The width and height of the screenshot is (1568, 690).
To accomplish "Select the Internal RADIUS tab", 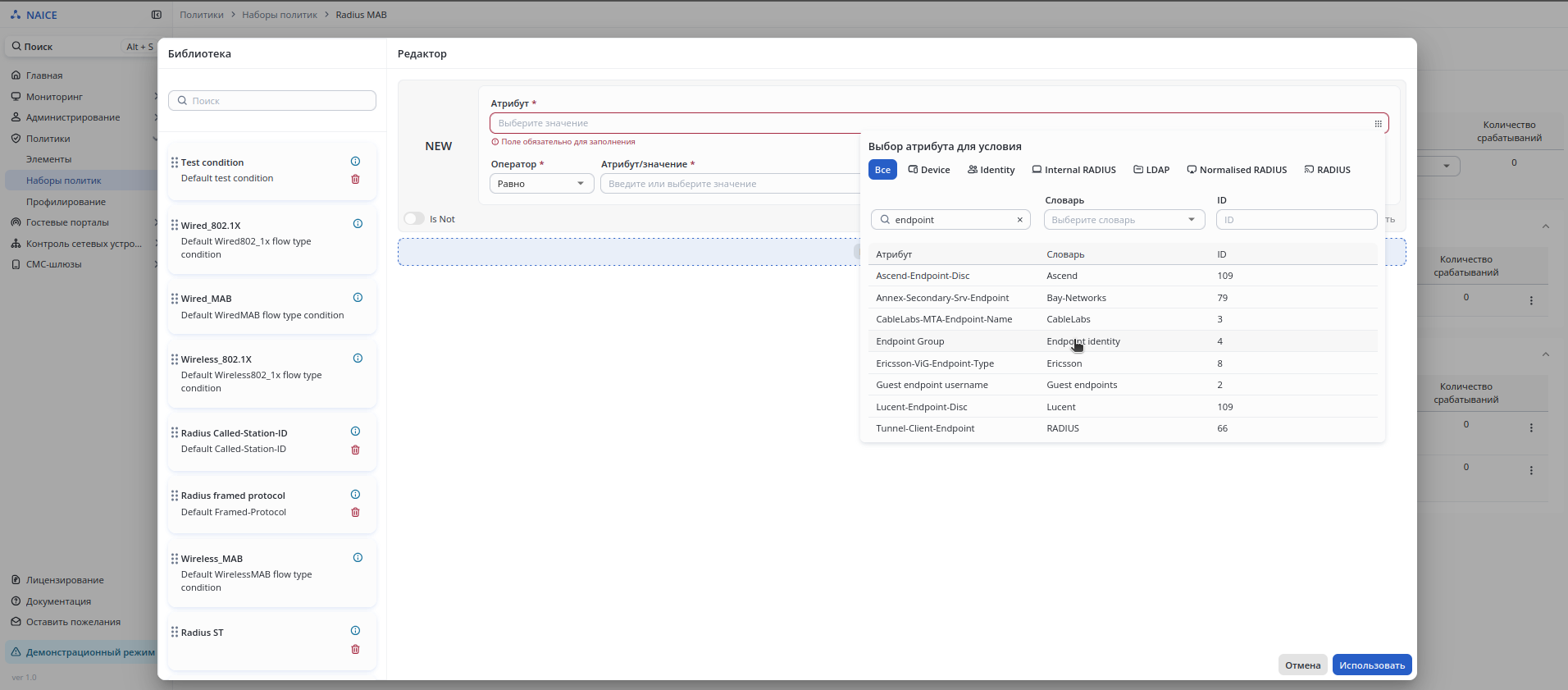I will 1073,170.
